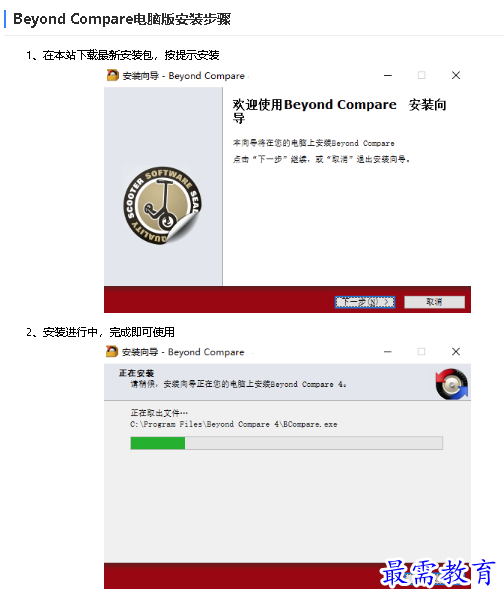Image resolution: width=504 pixels, height=604 pixels.
Task: Minimize the installing-progress wizard window
Action: pos(388,352)
